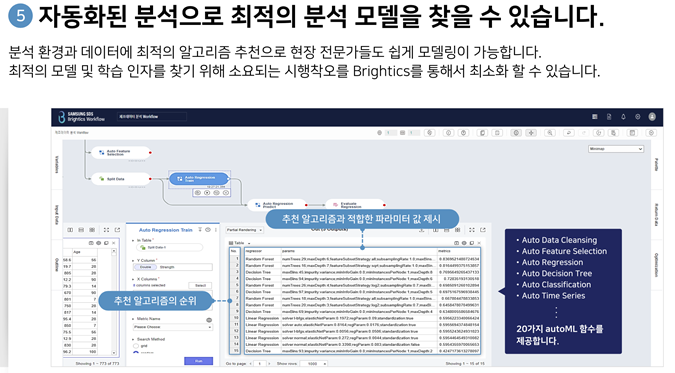Open the Variables side tab
The image size is (675, 373).
click(x=57, y=165)
